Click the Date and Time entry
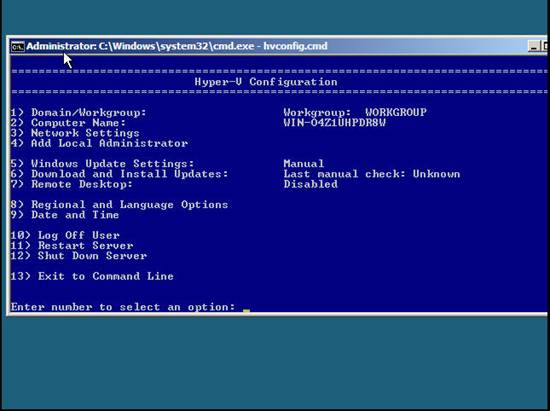550x411 pixels. tap(65, 215)
